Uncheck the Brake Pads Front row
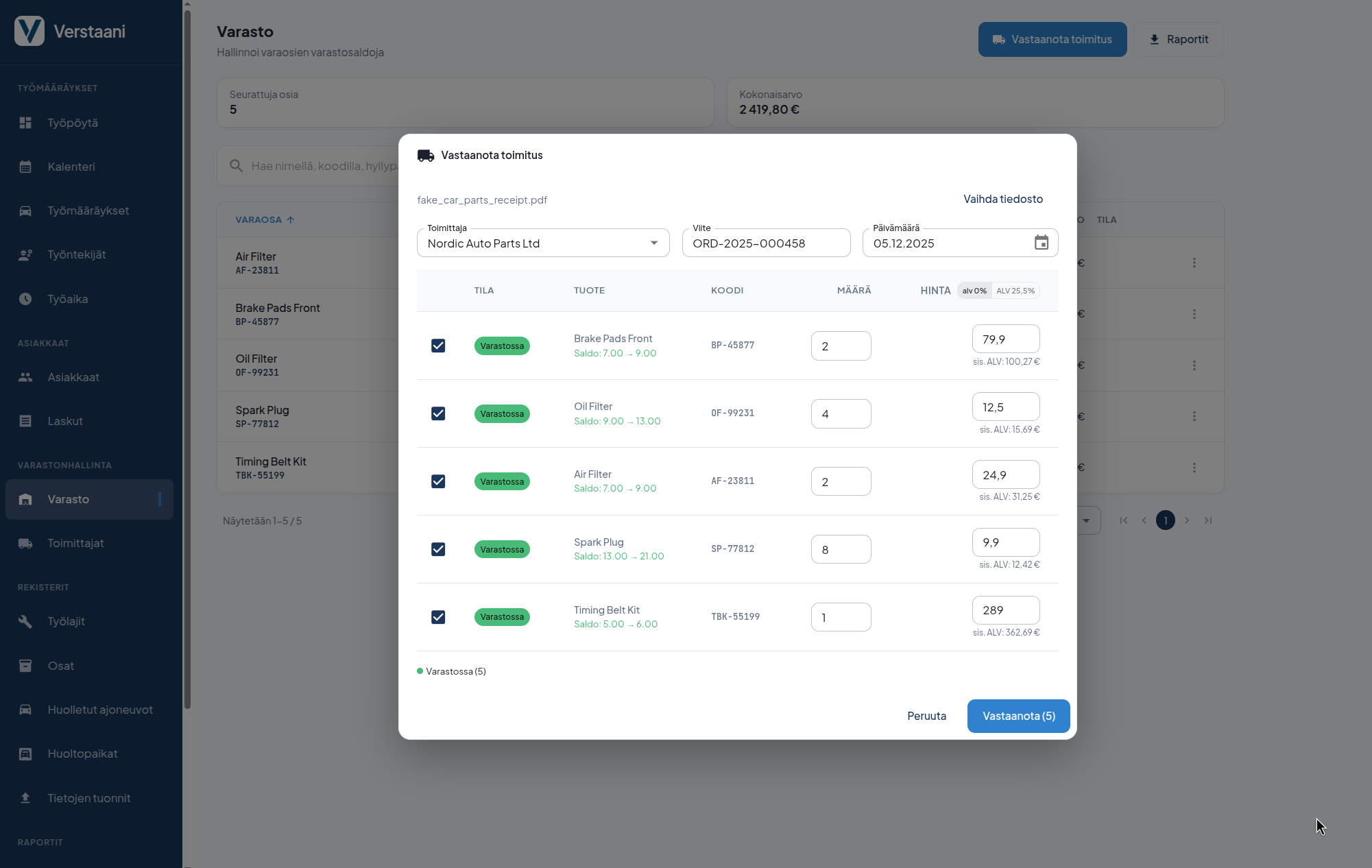This screenshot has height=868, width=1372. tap(438, 346)
